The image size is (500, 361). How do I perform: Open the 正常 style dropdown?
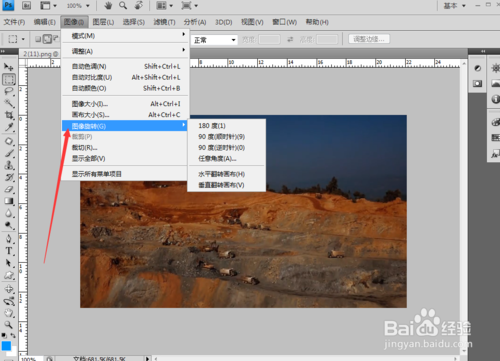pyautogui.click(x=215, y=40)
